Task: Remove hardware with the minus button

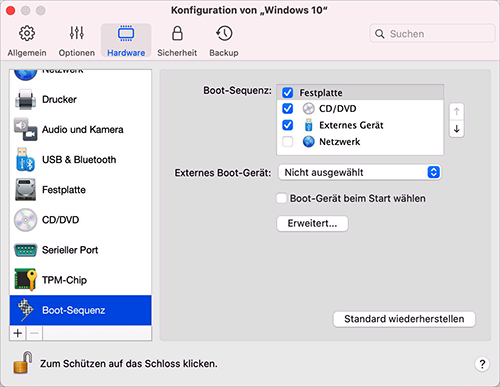Action: (34, 333)
